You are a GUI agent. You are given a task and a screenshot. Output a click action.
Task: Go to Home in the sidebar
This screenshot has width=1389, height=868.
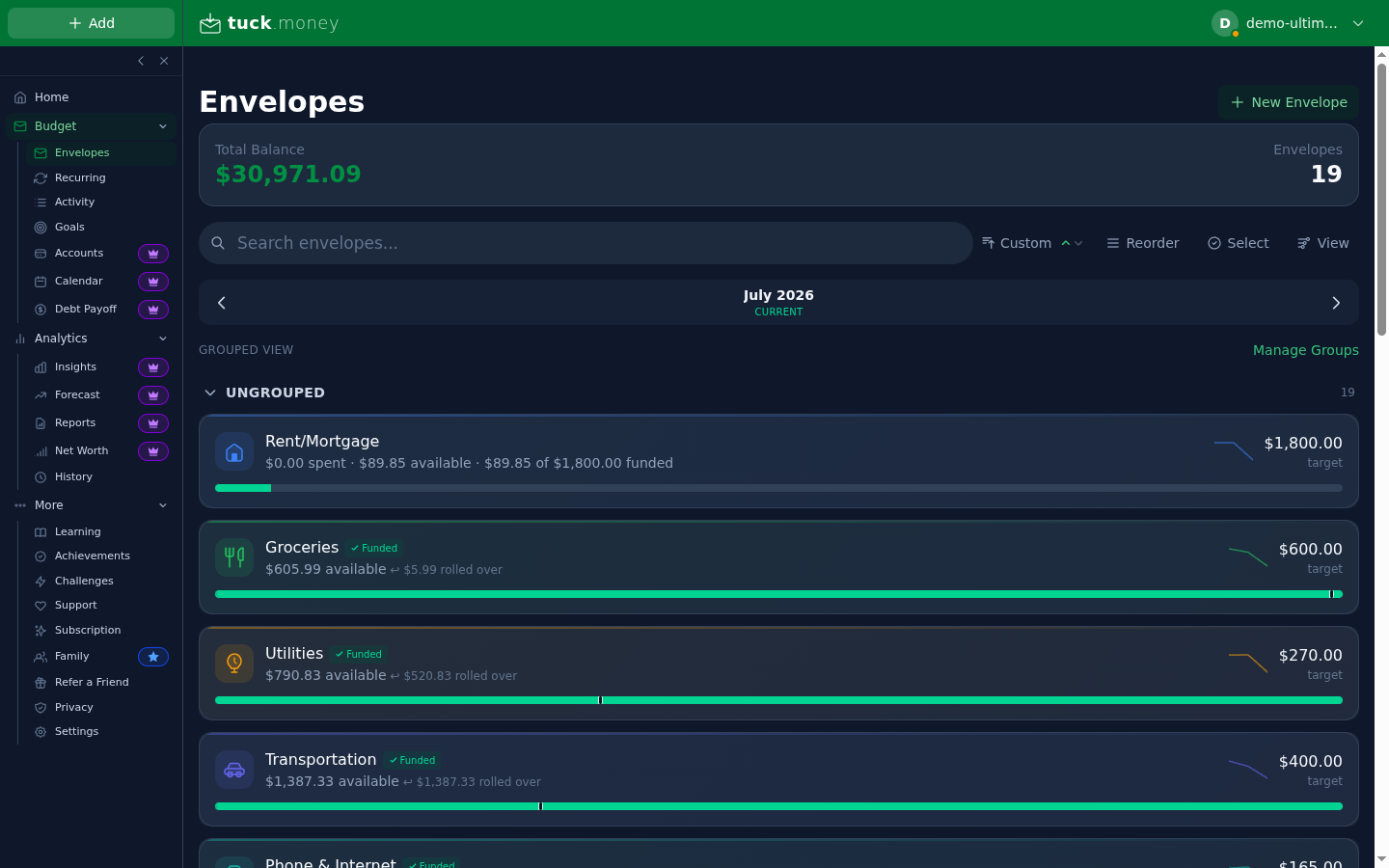coord(91,97)
